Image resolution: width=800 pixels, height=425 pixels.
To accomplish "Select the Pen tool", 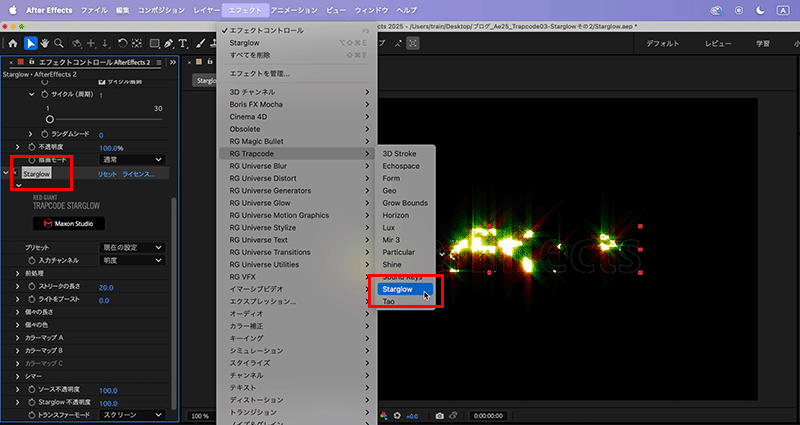I will (169, 43).
